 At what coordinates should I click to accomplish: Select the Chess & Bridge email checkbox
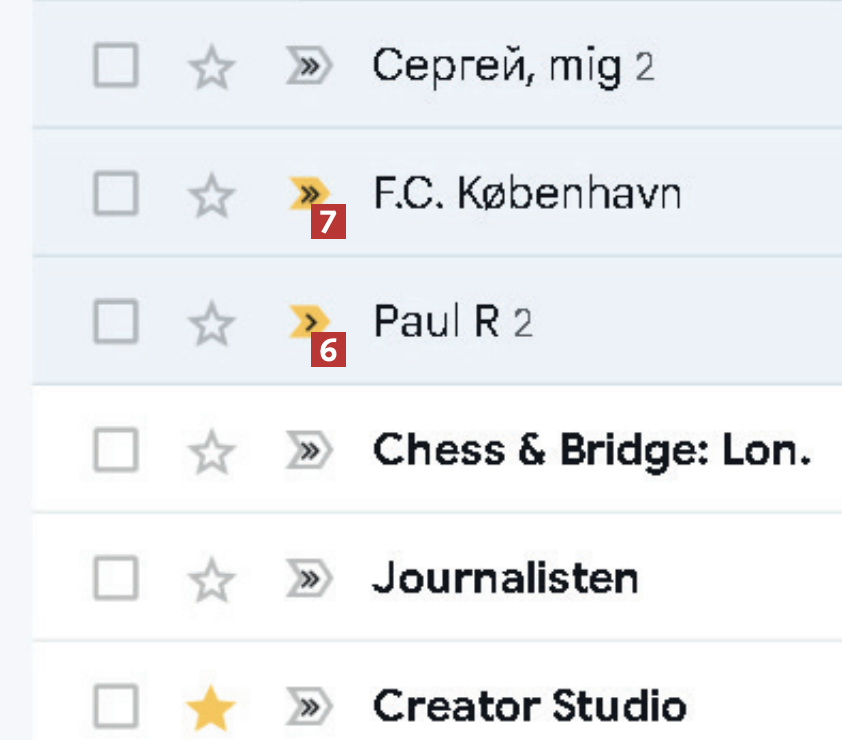pyautogui.click(x=116, y=452)
